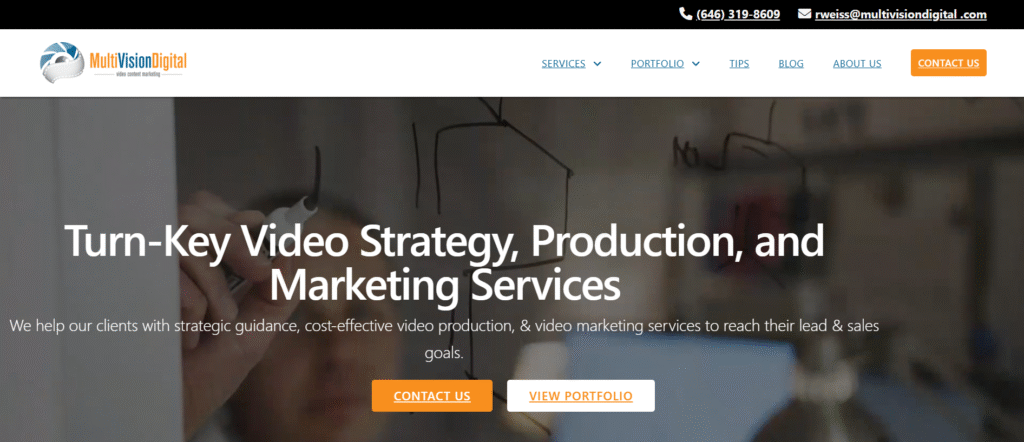Viewport: 1024px width, 442px height.
Task: Click the envelope mail icon
Action: [805, 14]
